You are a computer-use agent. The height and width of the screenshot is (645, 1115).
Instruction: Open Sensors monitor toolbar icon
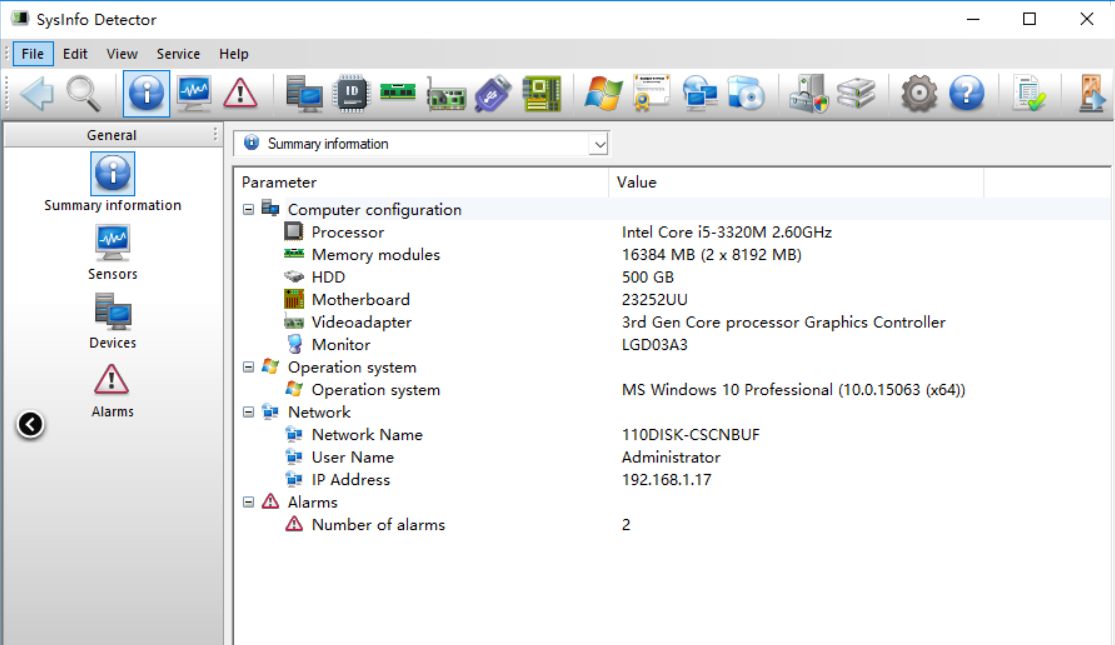[193, 93]
